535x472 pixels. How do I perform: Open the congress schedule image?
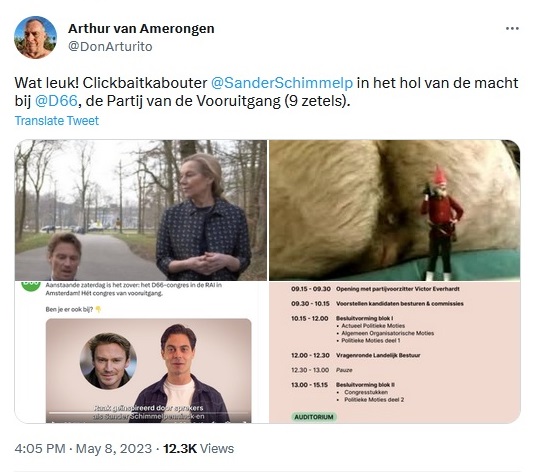pyautogui.click(x=395, y=352)
